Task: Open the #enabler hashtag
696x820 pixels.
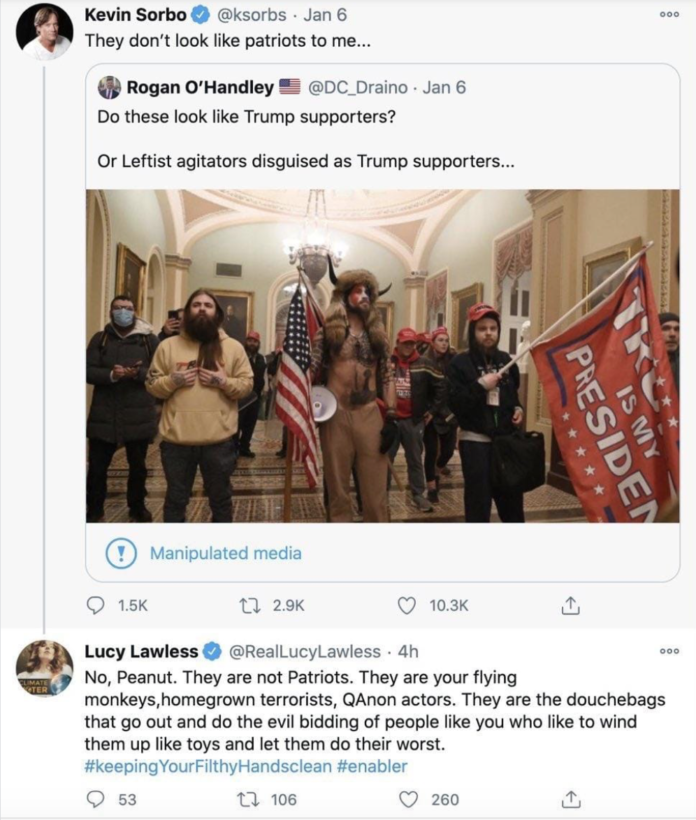Action: (372, 767)
